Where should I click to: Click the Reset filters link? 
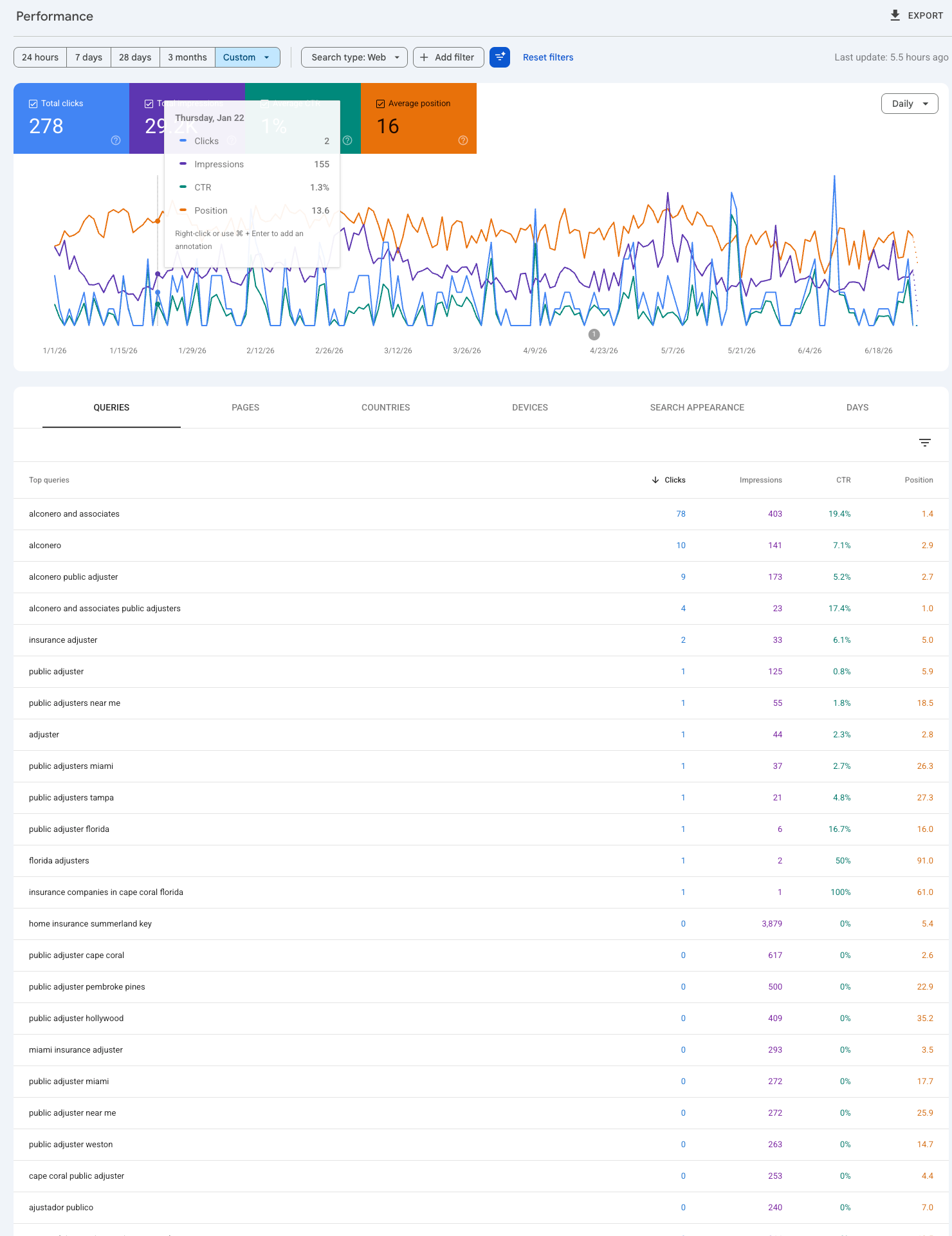548,57
